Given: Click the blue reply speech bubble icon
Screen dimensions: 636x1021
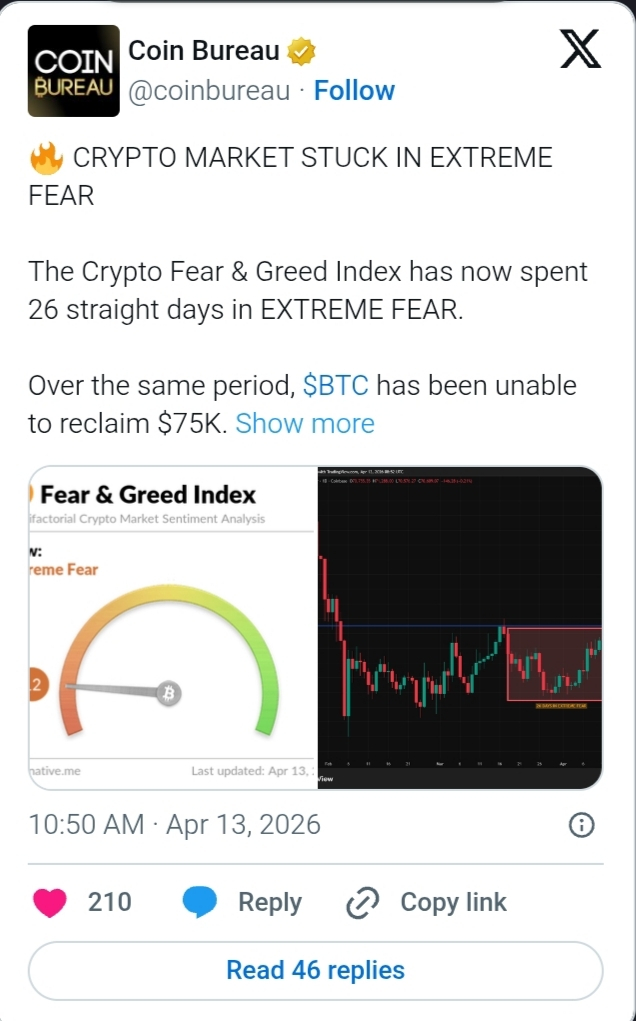Looking at the screenshot, I should 200,902.
